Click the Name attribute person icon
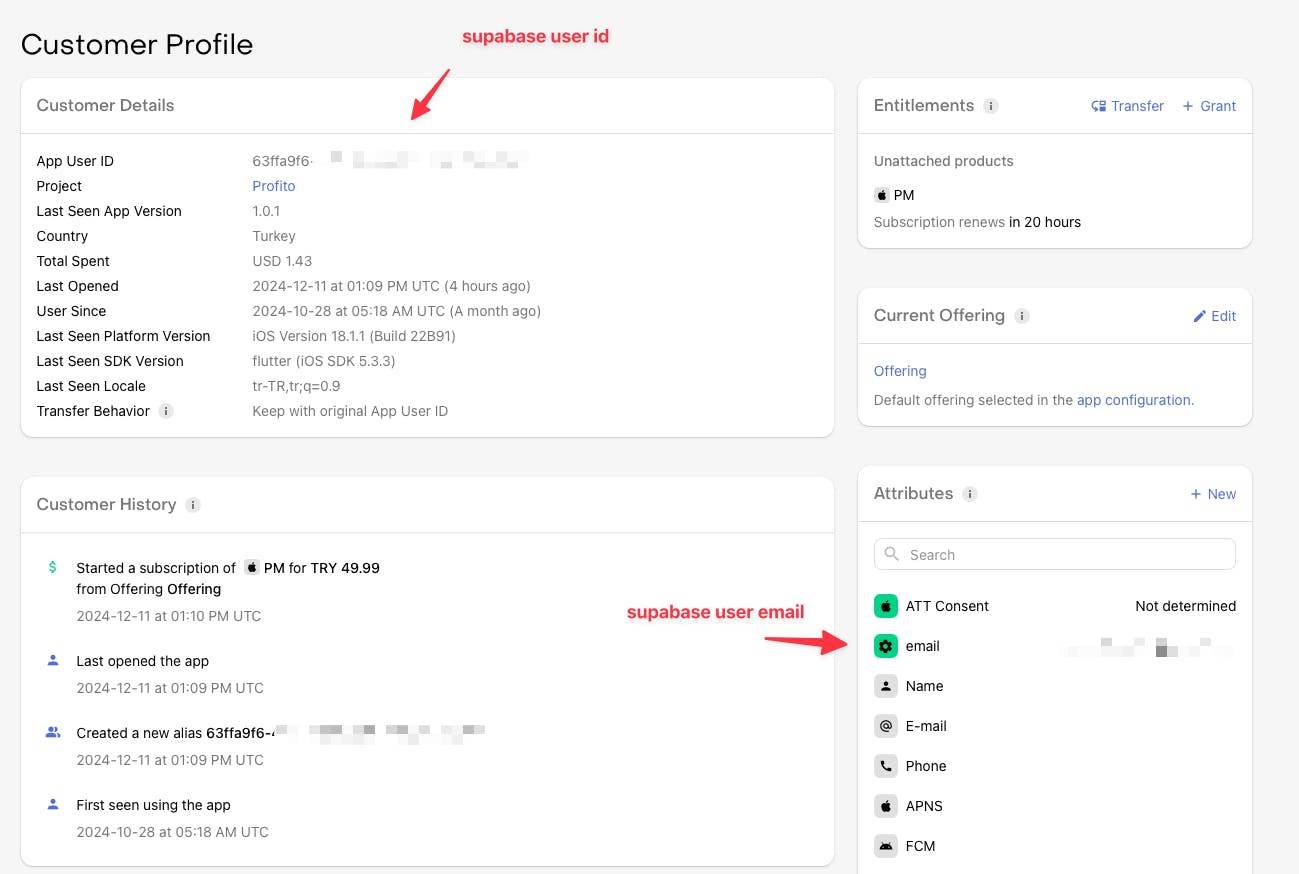 [x=885, y=686]
